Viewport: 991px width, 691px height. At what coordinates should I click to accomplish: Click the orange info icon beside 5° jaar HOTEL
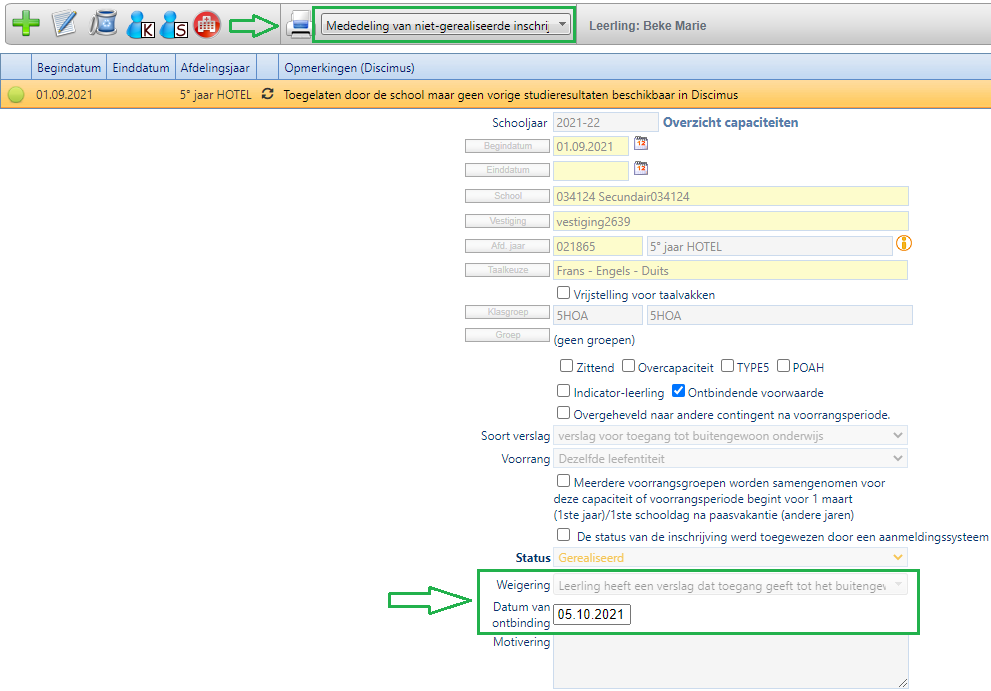pos(904,243)
